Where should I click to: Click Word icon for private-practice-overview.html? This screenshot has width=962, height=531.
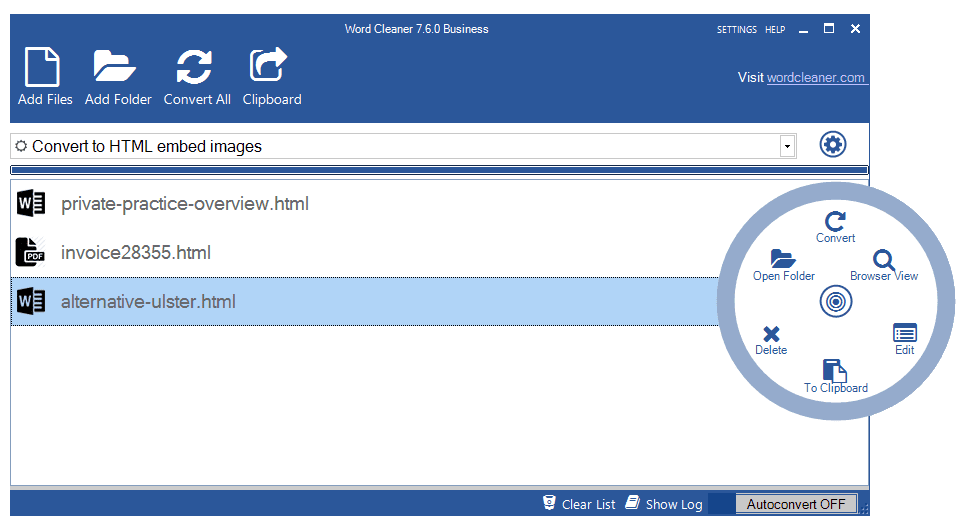[x=31, y=203]
